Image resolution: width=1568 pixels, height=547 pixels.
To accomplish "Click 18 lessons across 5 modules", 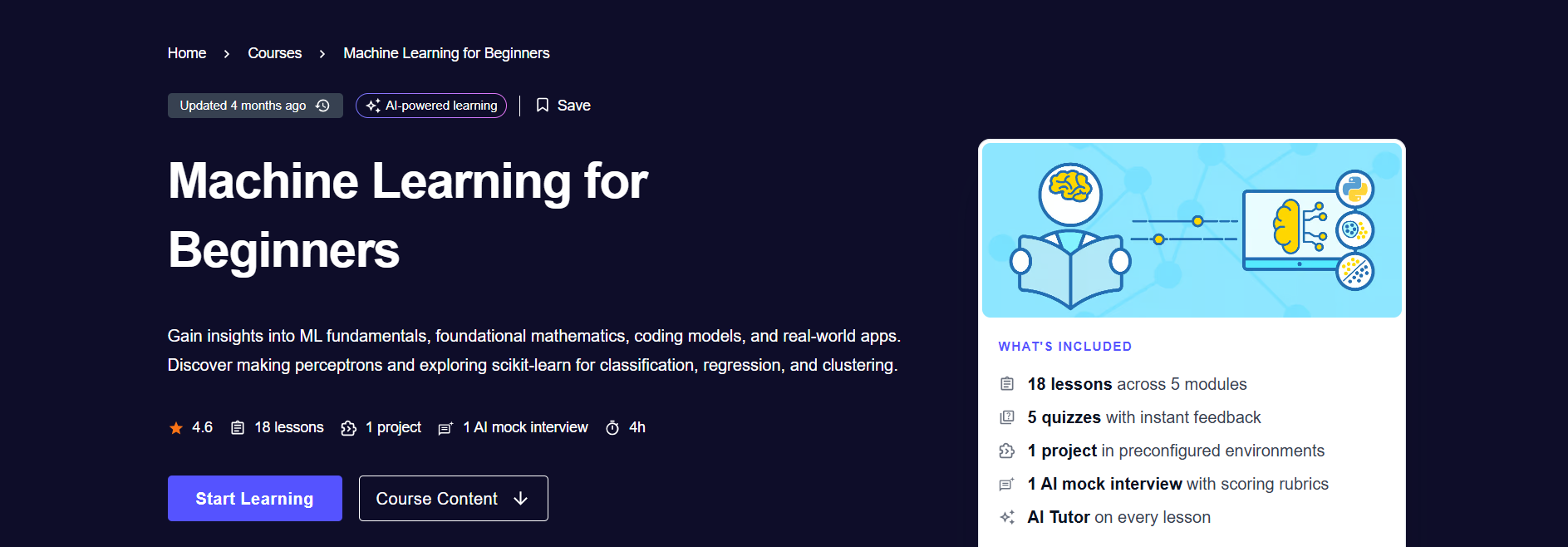I will tap(1138, 384).
